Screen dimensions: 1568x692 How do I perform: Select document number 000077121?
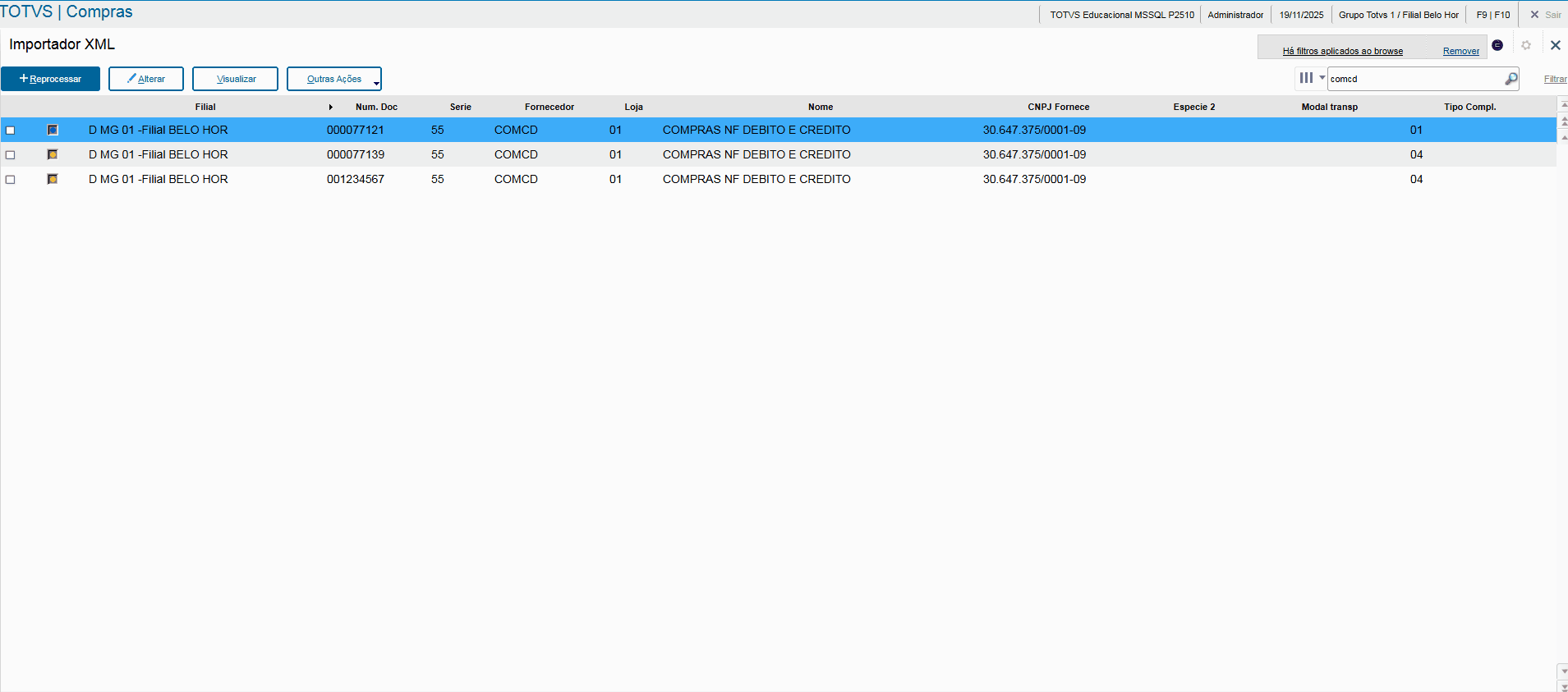coord(356,130)
